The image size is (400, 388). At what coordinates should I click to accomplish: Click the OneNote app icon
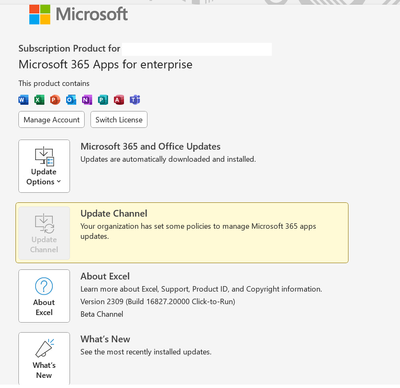(87, 100)
